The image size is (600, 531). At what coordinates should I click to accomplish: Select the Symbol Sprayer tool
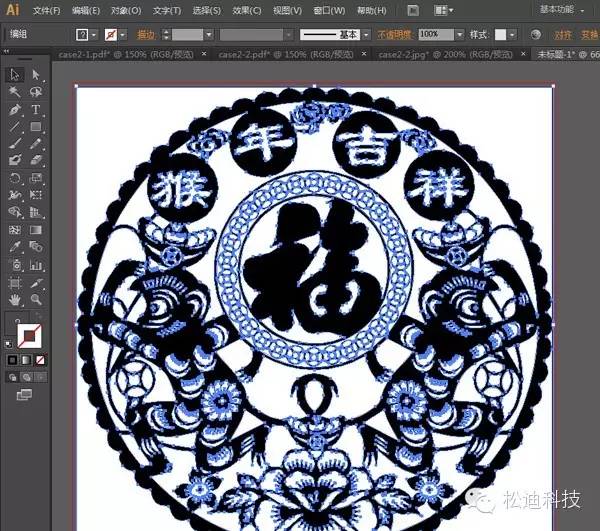tap(15, 265)
